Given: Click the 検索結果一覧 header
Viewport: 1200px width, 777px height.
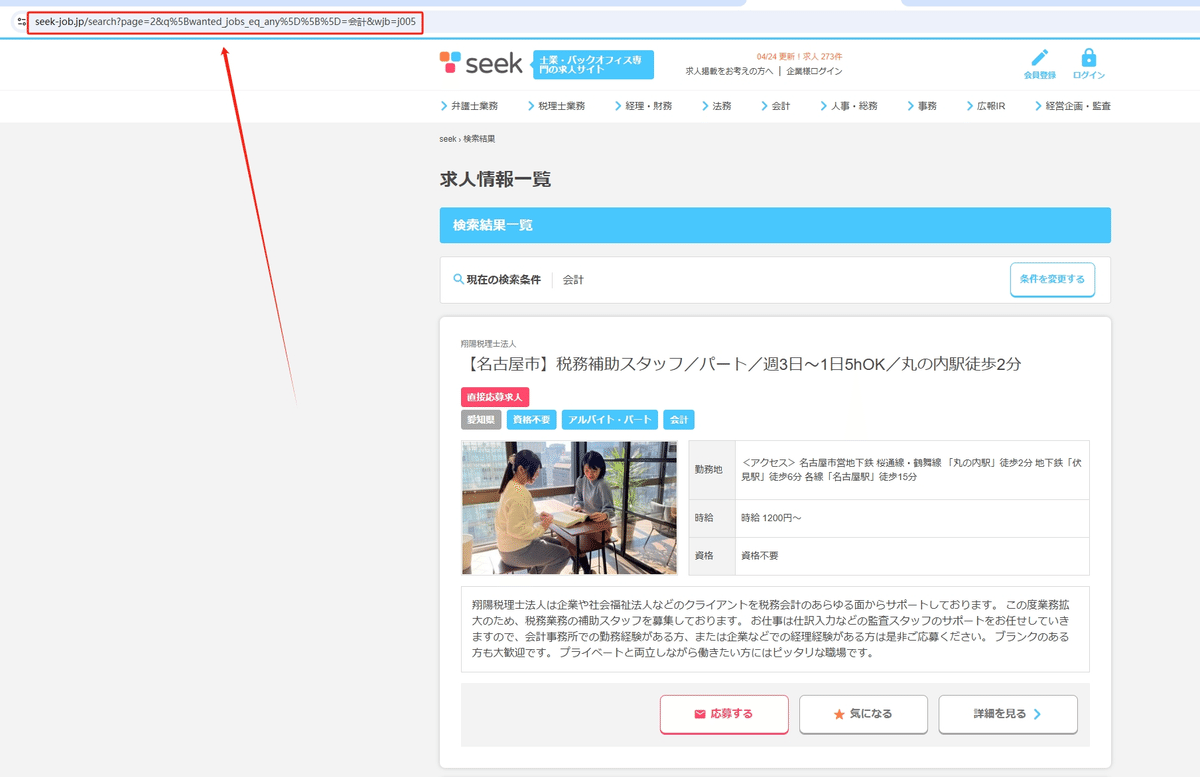Looking at the screenshot, I should [775, 225].
